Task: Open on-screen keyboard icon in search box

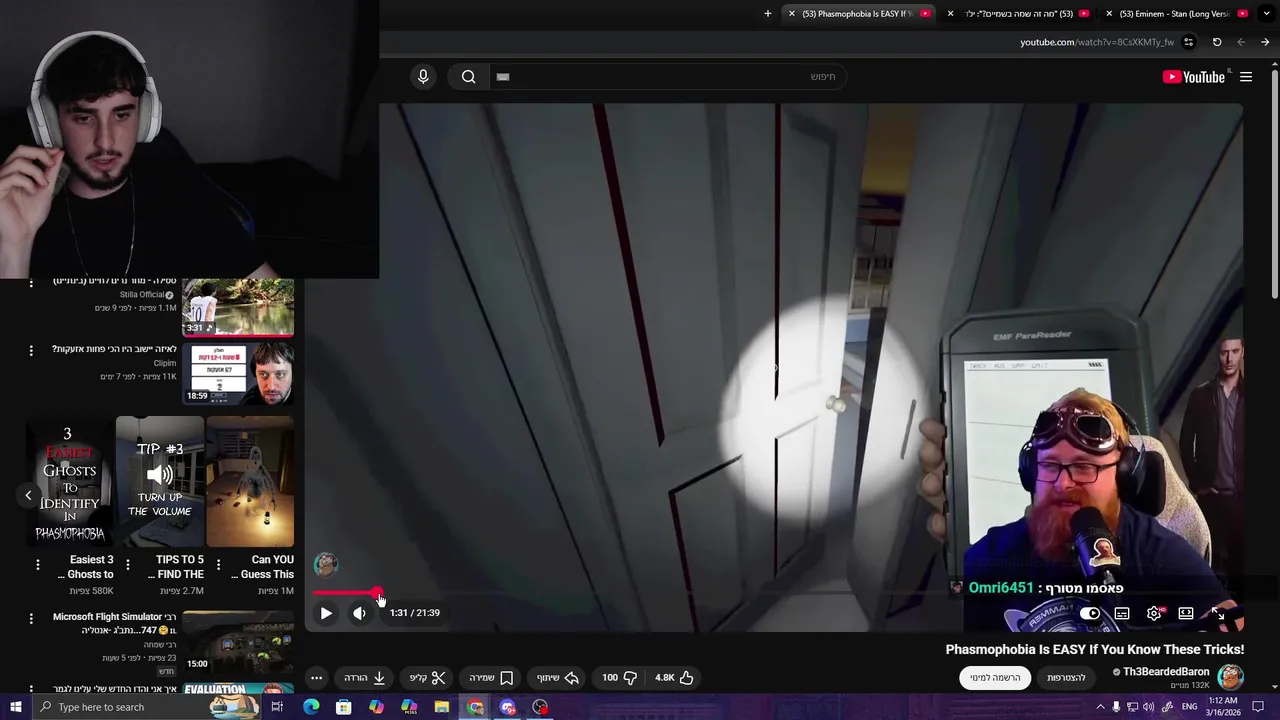Action: click(x=503, y=77)
